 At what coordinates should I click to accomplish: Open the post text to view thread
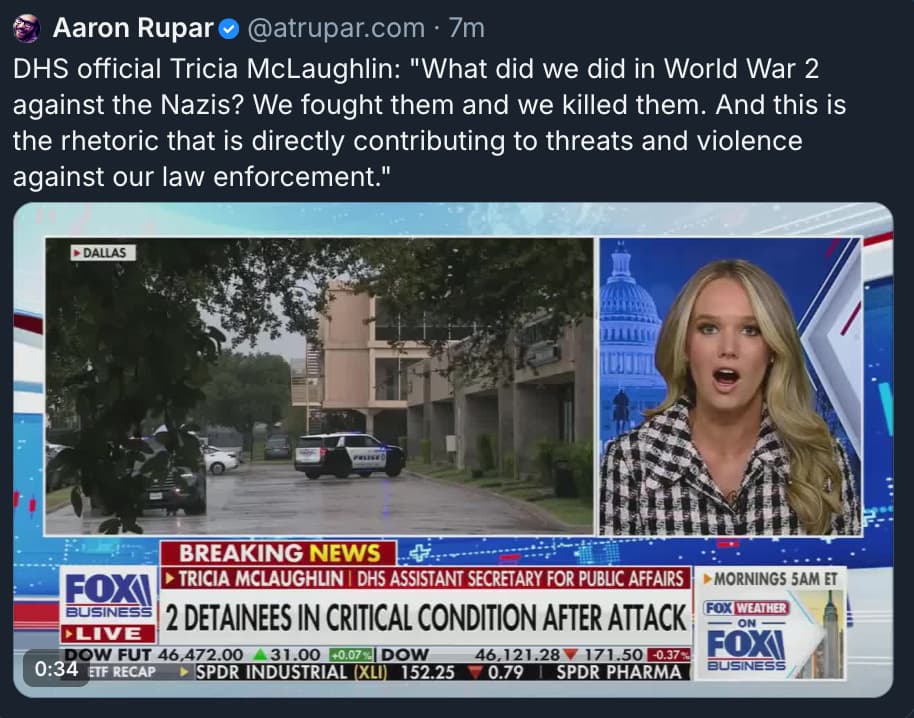(x=430, y=123)
